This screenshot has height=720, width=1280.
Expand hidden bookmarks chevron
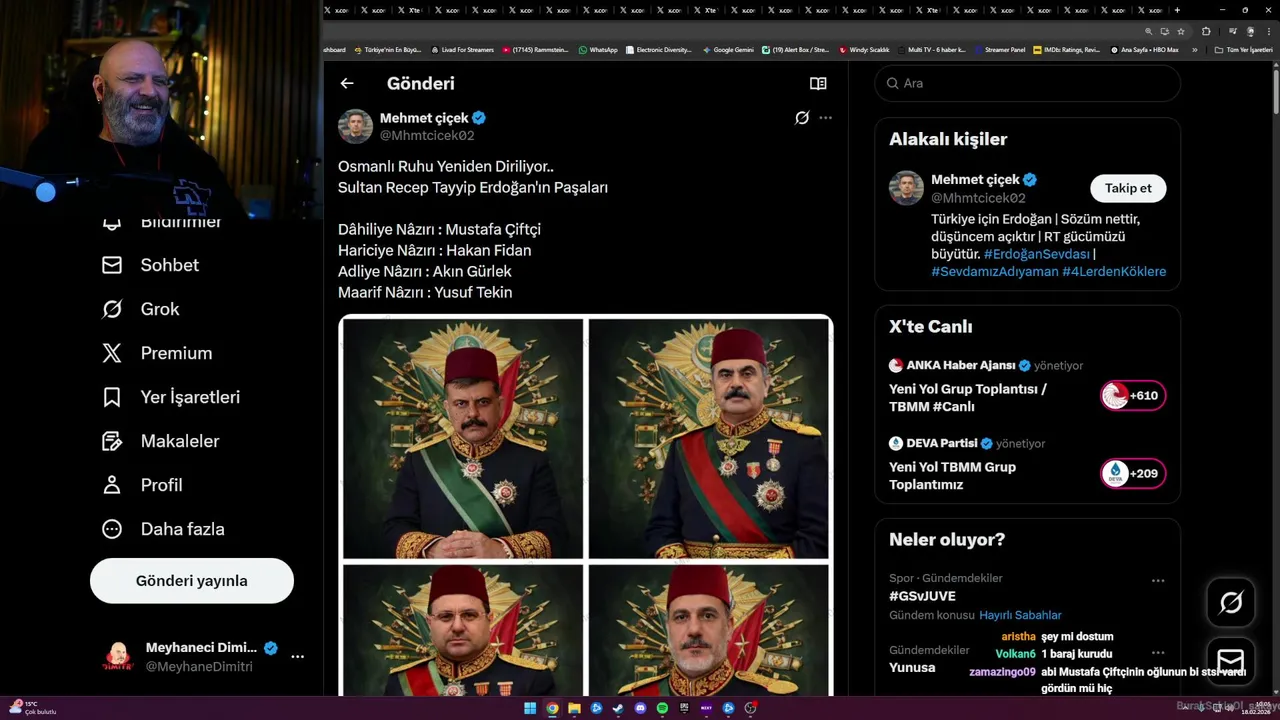pyautogui.click(x=1194, y=50)
